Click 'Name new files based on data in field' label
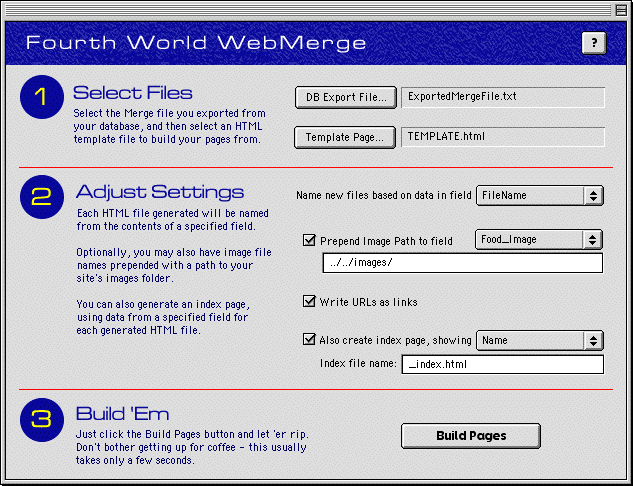The image size is (633, 486). (384, 196)
